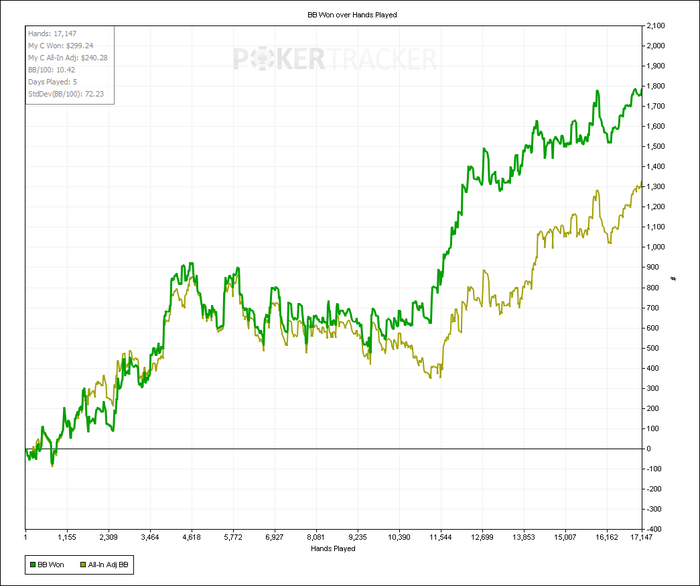
Task: Click y-axis tick label 1,900
Action: tap(656, 66)
